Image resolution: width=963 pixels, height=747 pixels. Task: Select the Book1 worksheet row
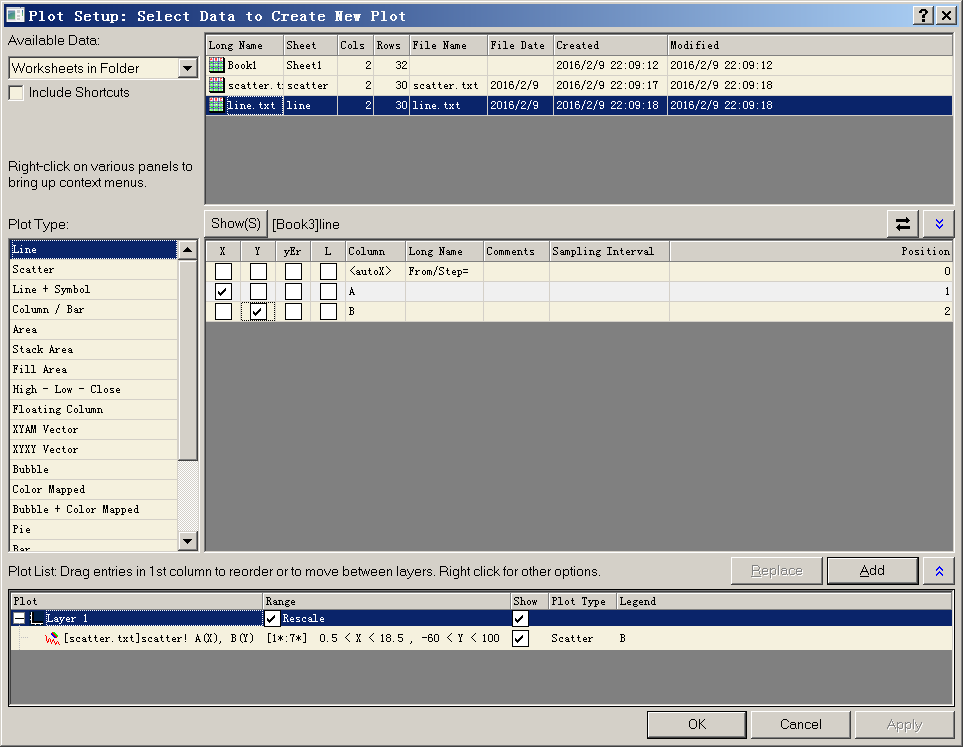tap(579, 65)
